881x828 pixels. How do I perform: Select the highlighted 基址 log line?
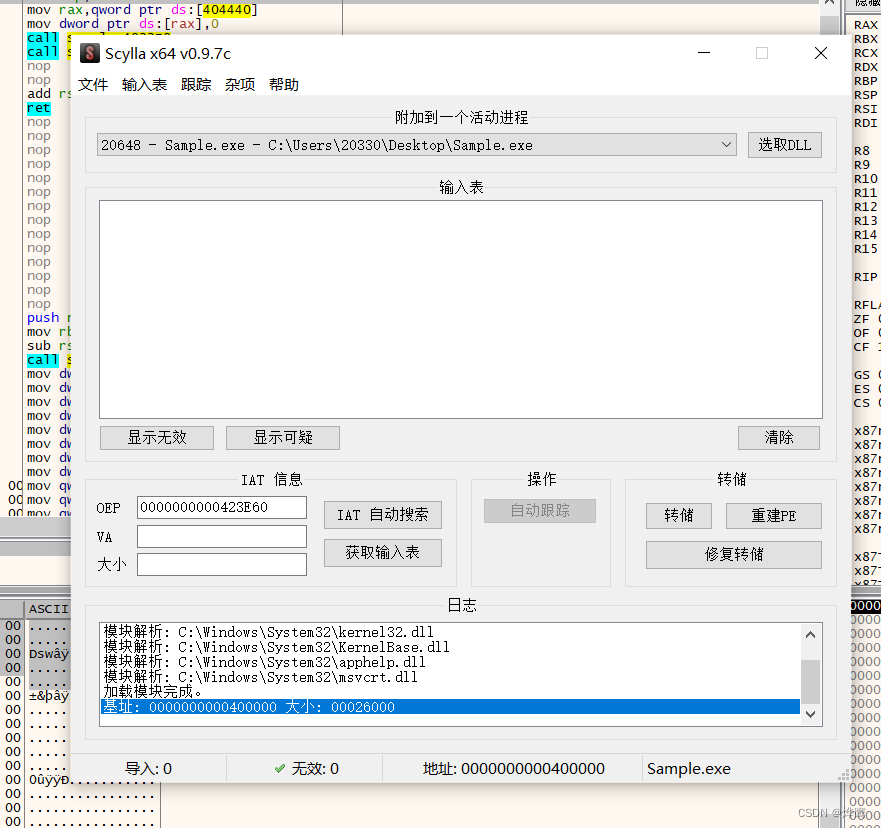(450, 707)
